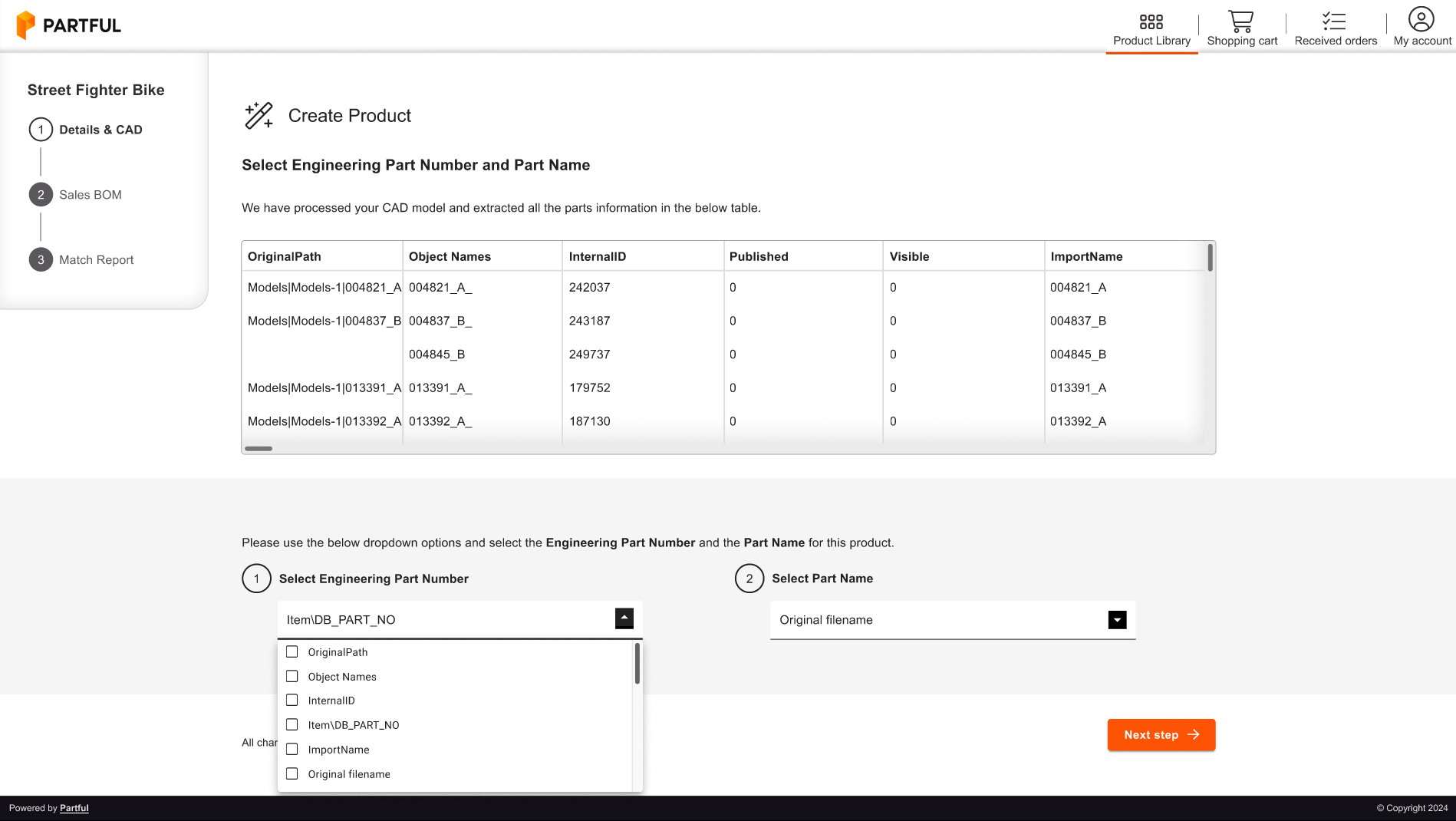Viewport: 1456px width, 821px height.
Task: Check the ImportName option checkbox
Action: (x=292, y=749)
